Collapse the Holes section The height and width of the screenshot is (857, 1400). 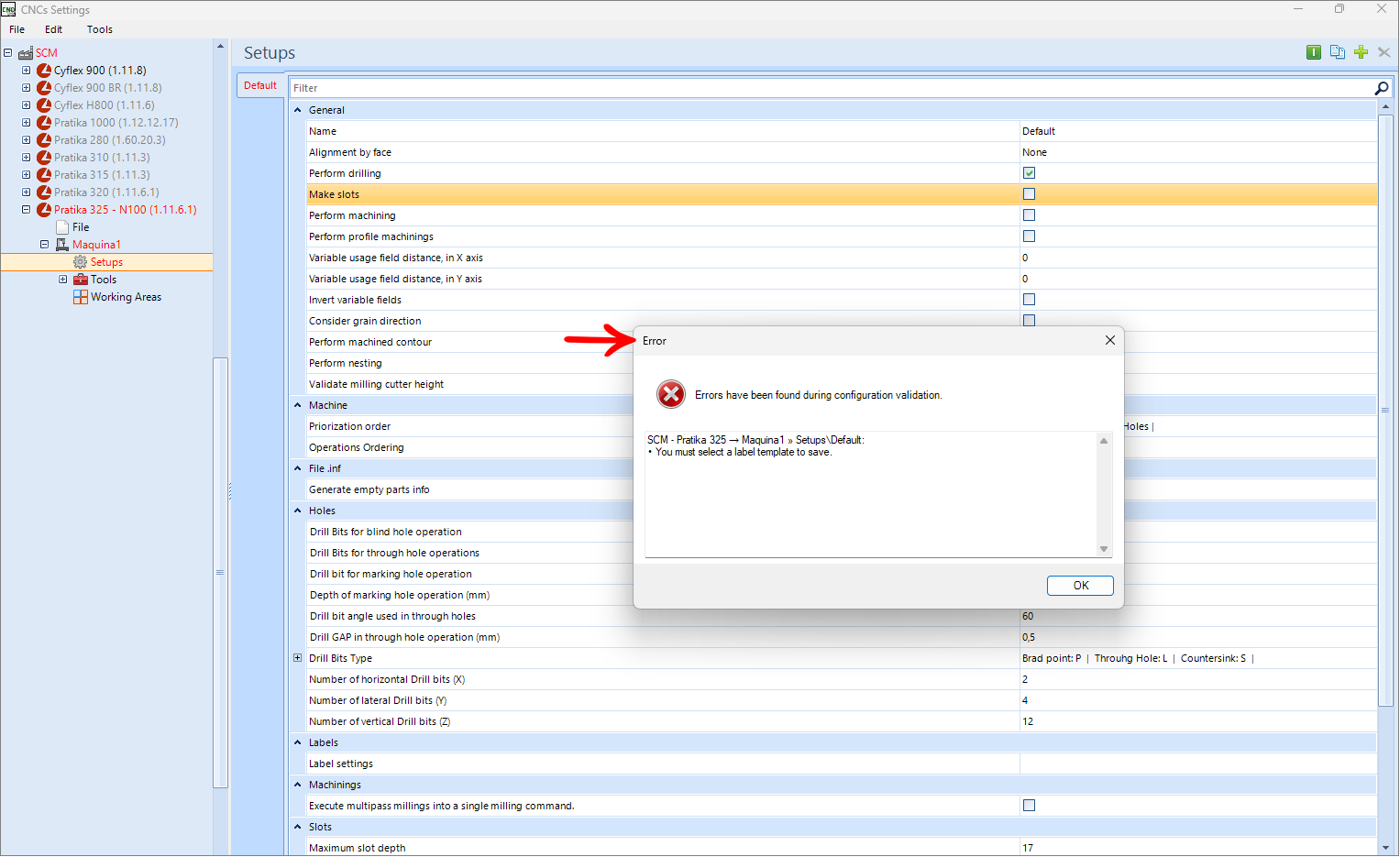click(297, 511)
